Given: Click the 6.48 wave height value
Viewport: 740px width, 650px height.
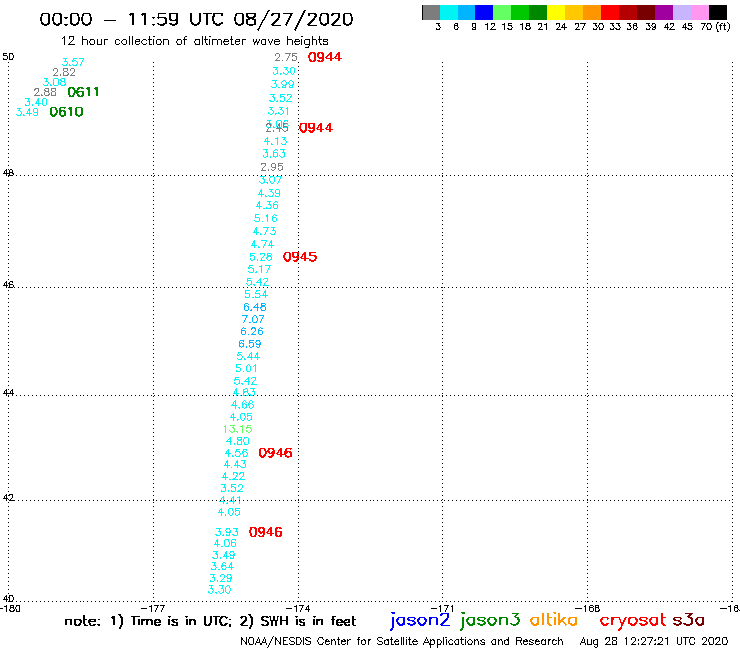Looking at the screenshot, I should (255, 307).
